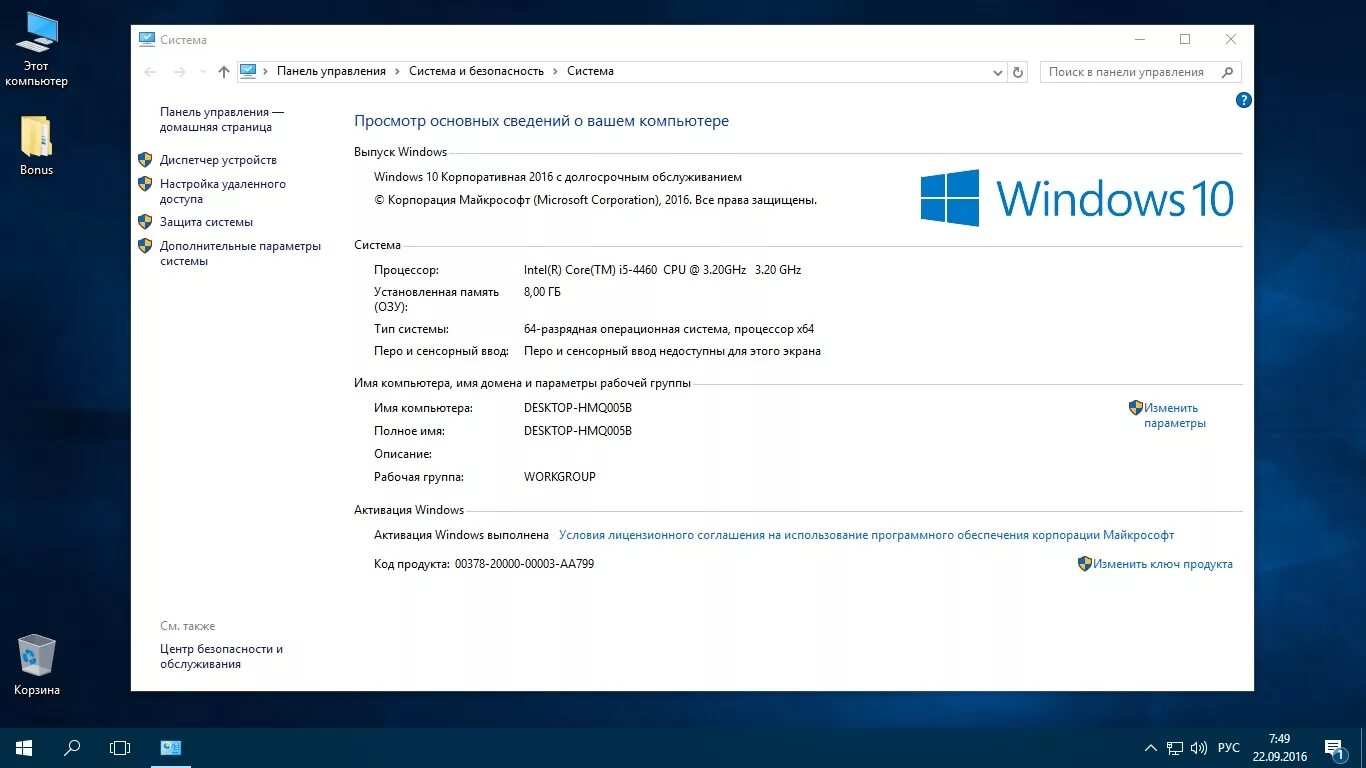Select Система и безопасность breadcrumb
The height and width of the screenshot is (768, 1366).
point(476,71)
